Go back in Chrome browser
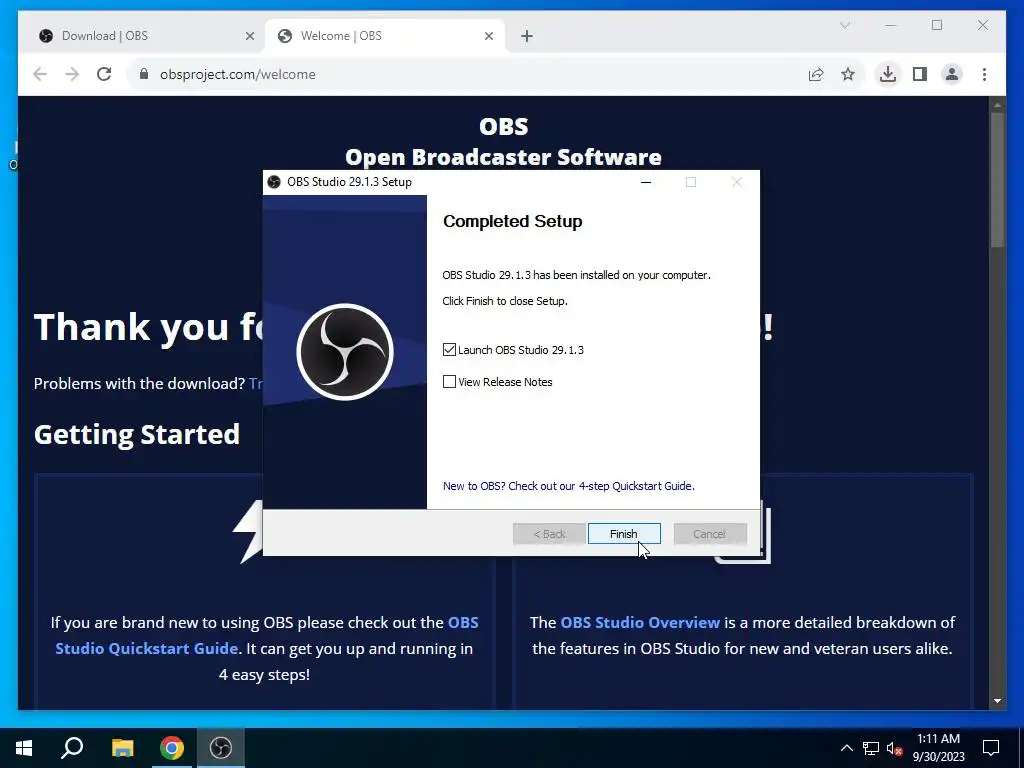 (40, 74)
